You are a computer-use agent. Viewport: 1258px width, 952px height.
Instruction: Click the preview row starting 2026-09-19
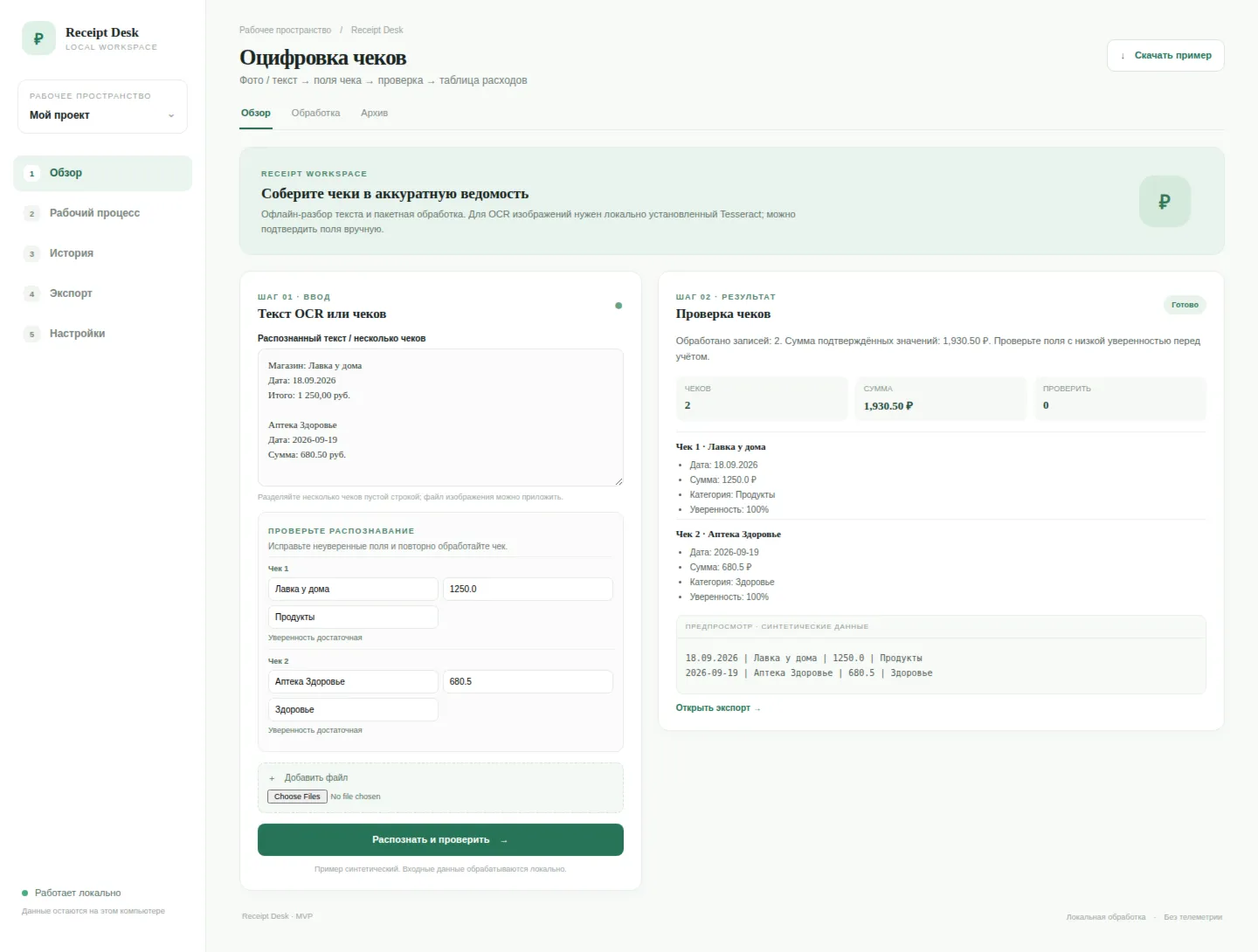pos(809,673)
